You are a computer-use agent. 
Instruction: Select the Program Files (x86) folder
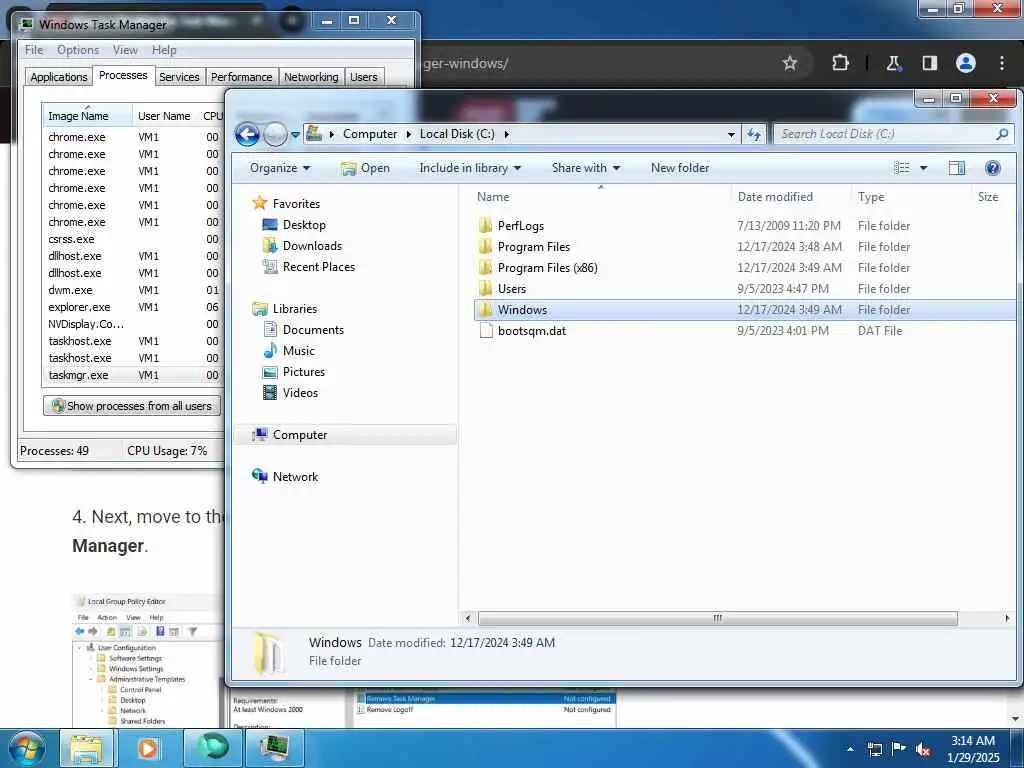click(547, 268)
